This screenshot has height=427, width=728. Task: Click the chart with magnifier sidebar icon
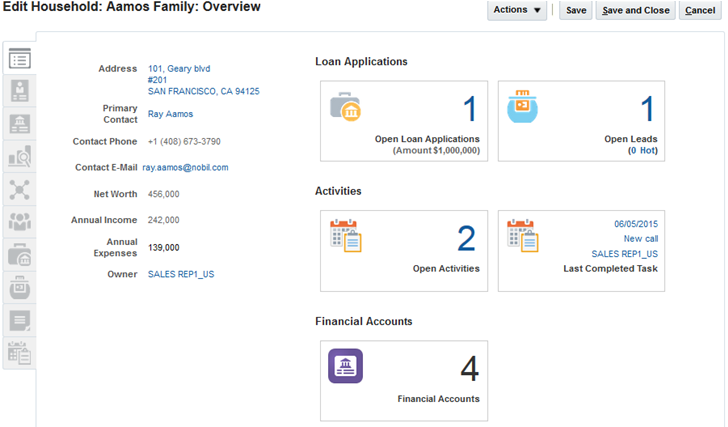[19, 156]
